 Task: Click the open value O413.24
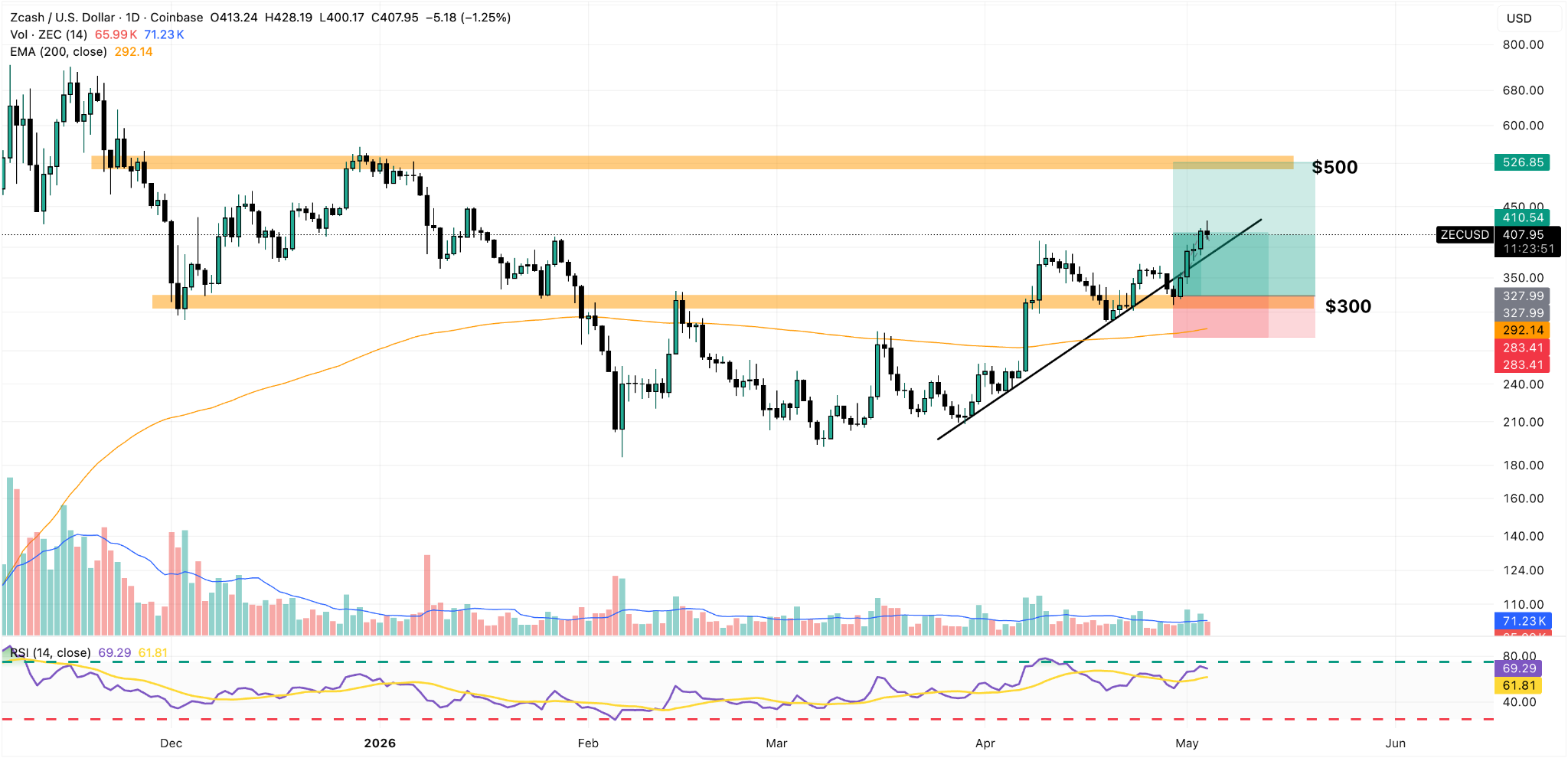tap(234, 17)
